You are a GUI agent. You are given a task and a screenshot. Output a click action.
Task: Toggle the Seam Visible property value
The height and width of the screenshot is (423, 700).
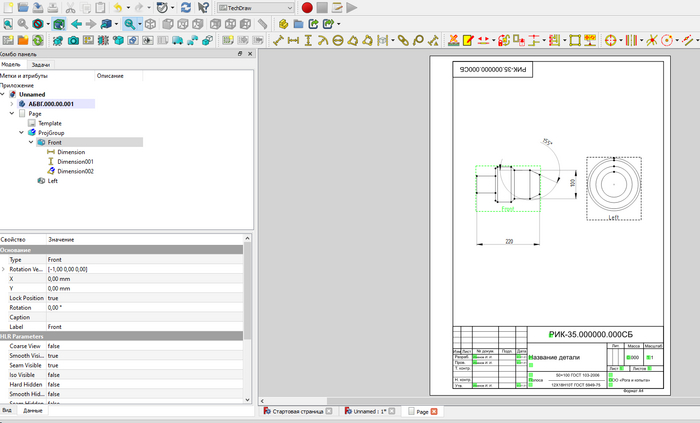tap(53, 365)
